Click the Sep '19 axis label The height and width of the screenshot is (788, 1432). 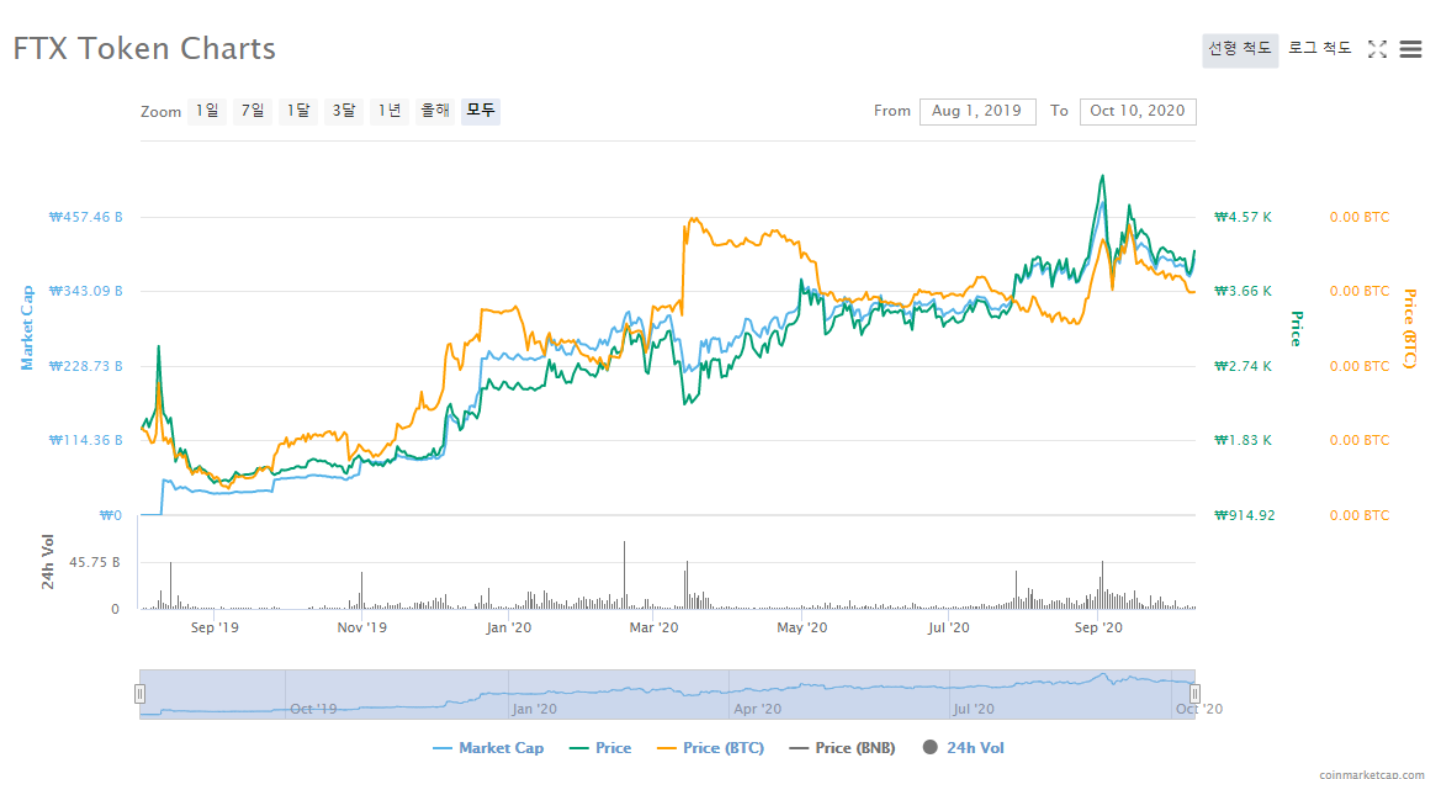(215, 627)
